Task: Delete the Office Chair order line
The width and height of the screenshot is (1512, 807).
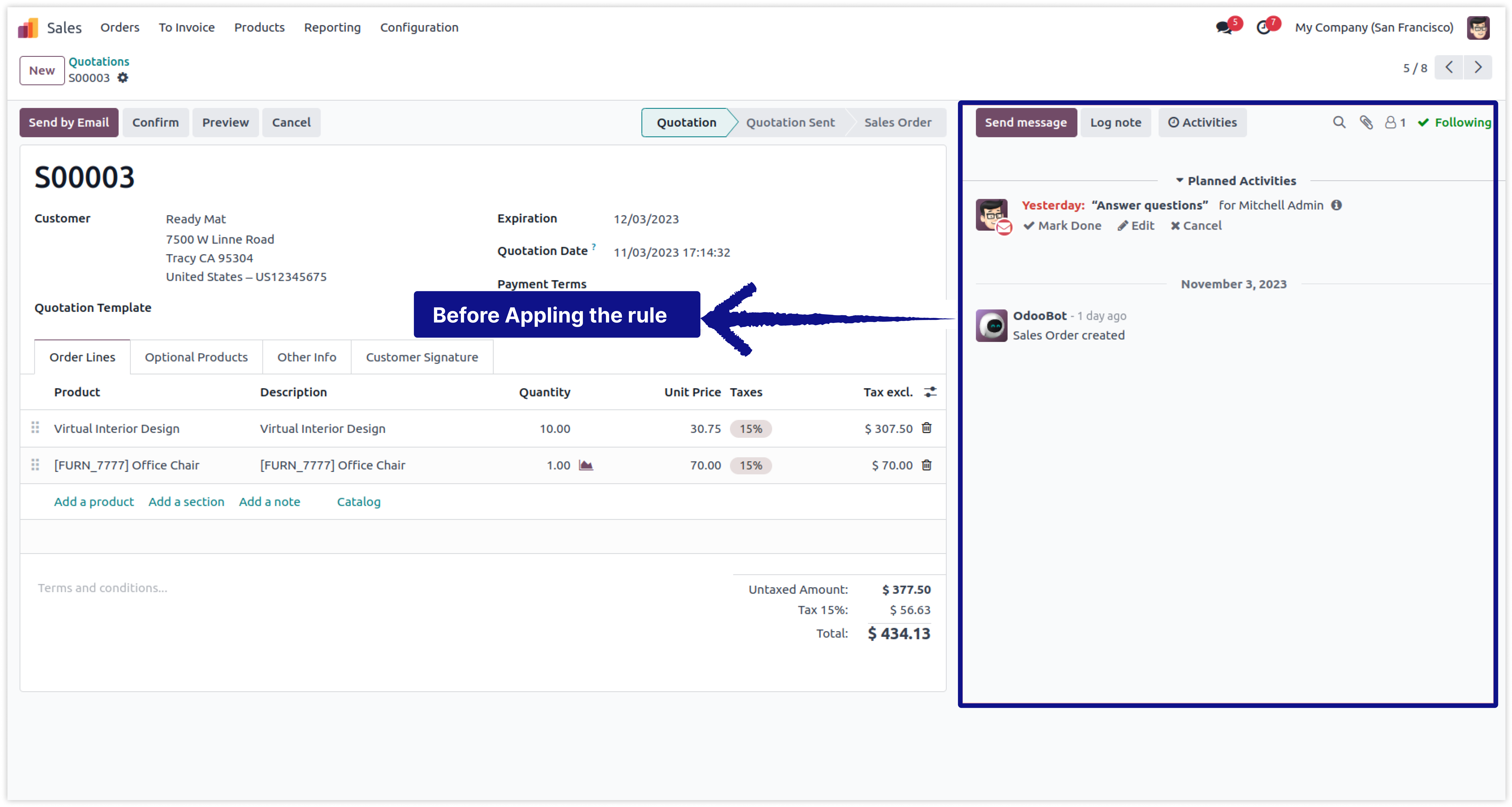Action: [x=927, y=465]
